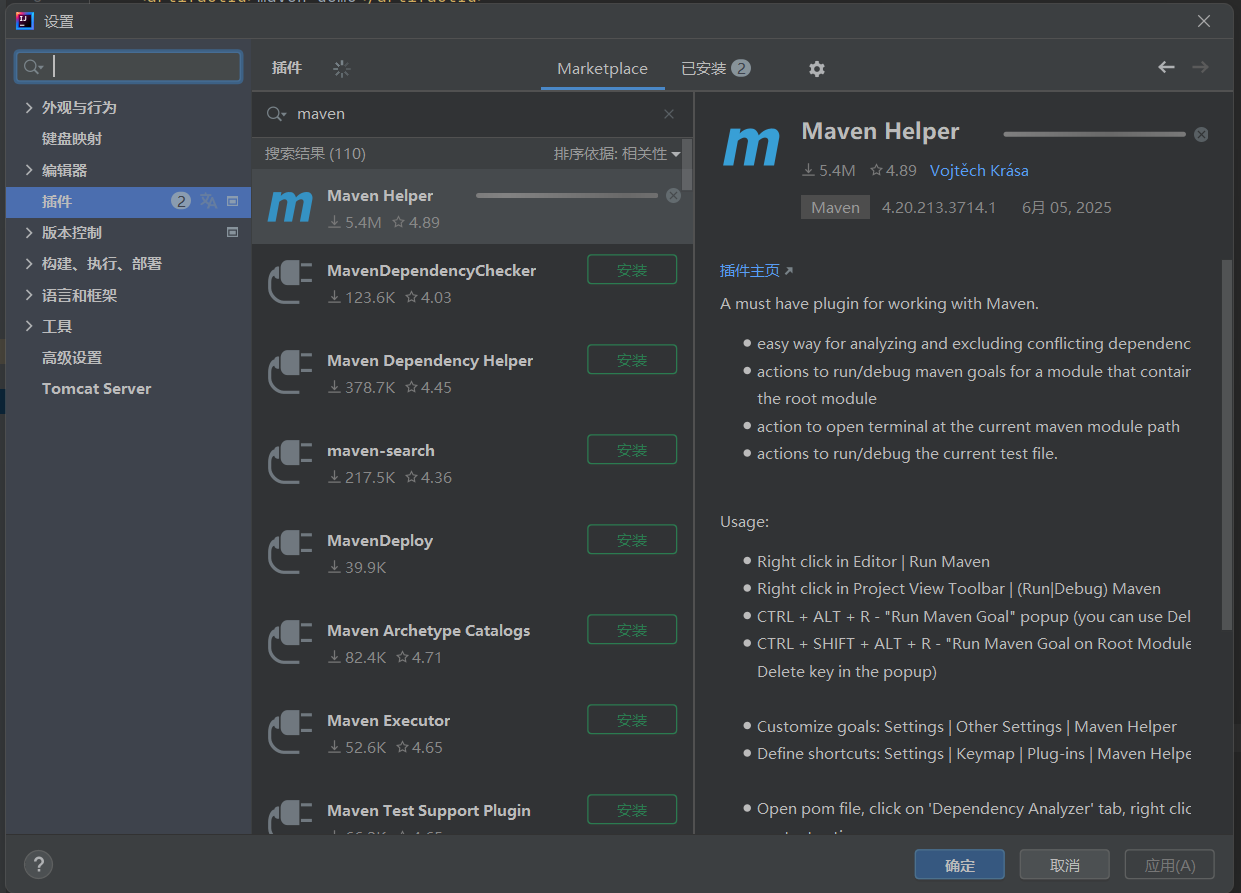Select Maven Helper result row title
The width and height of the screenshot is (1241, 893).
(380, 196)
